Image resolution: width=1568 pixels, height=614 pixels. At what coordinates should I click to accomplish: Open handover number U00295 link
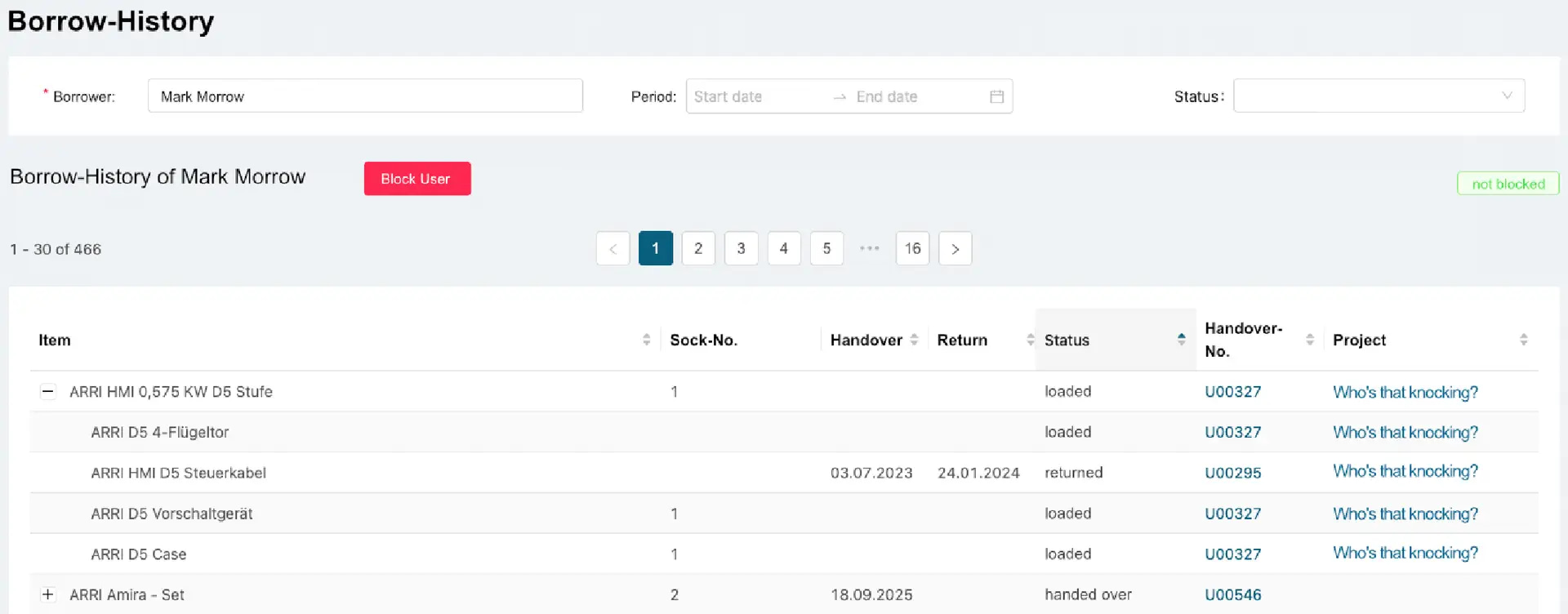click(x=1232, y=473)
